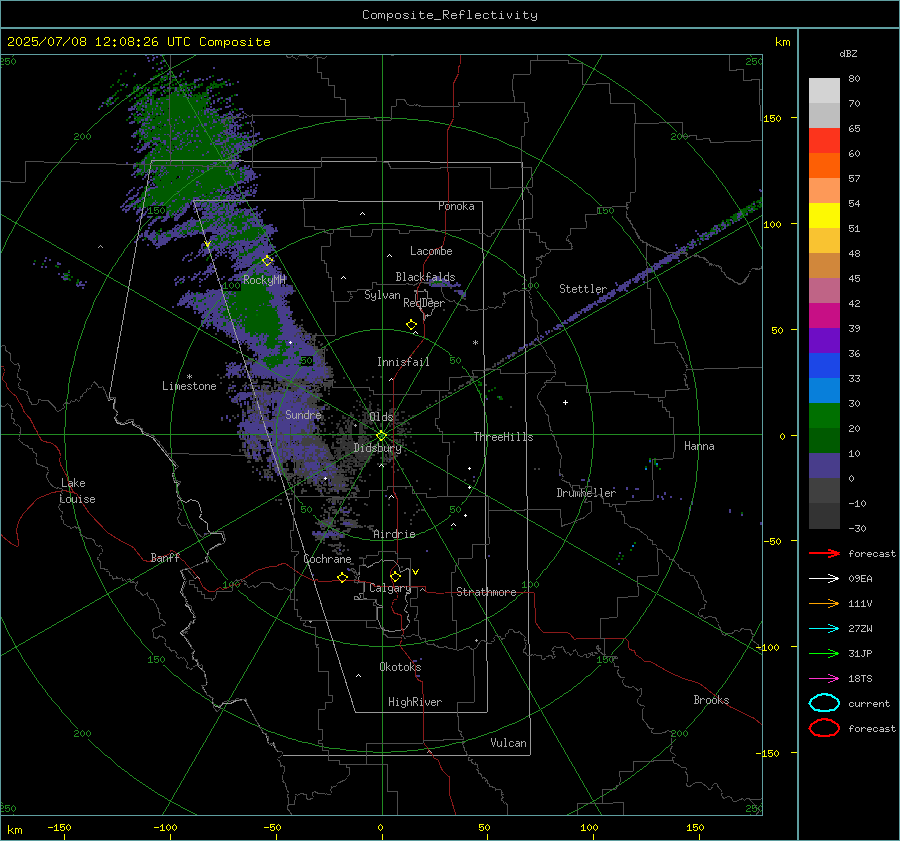This screenshot has height=841, width=900.
Task: Click the Banff label
Action: coord(165,557)
